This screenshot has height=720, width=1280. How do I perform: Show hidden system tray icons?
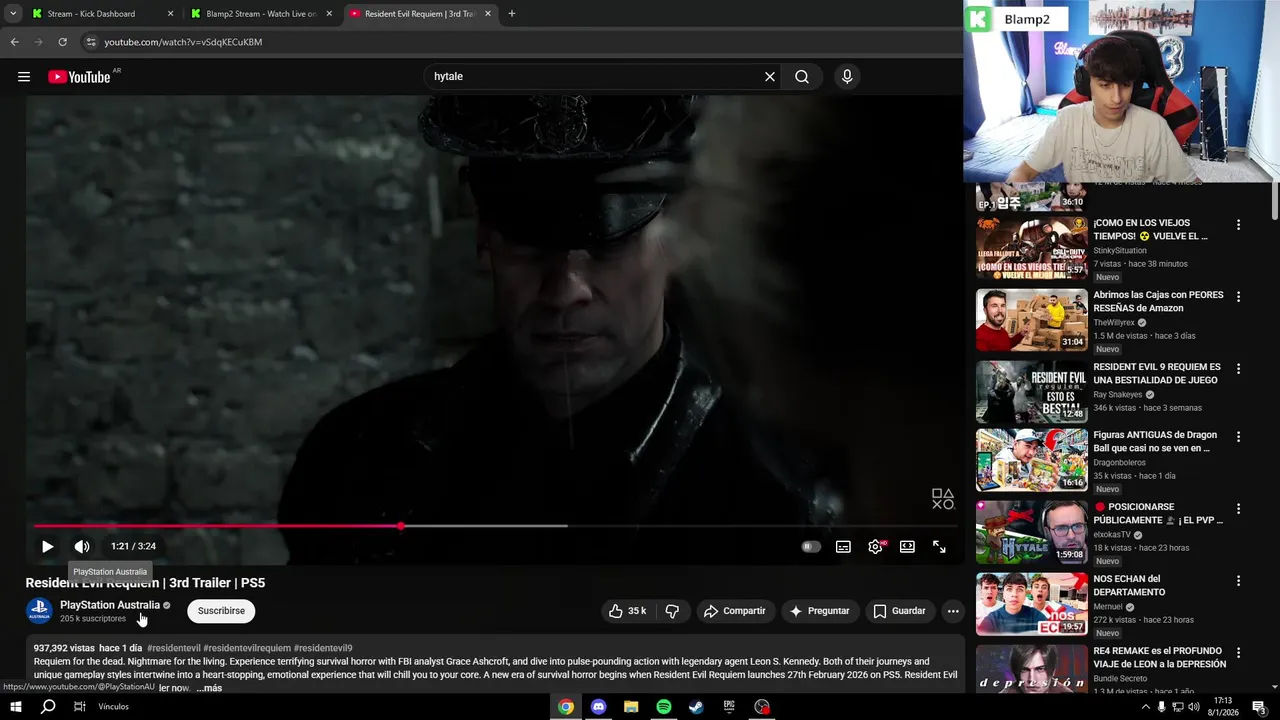tap(1145, 707)
